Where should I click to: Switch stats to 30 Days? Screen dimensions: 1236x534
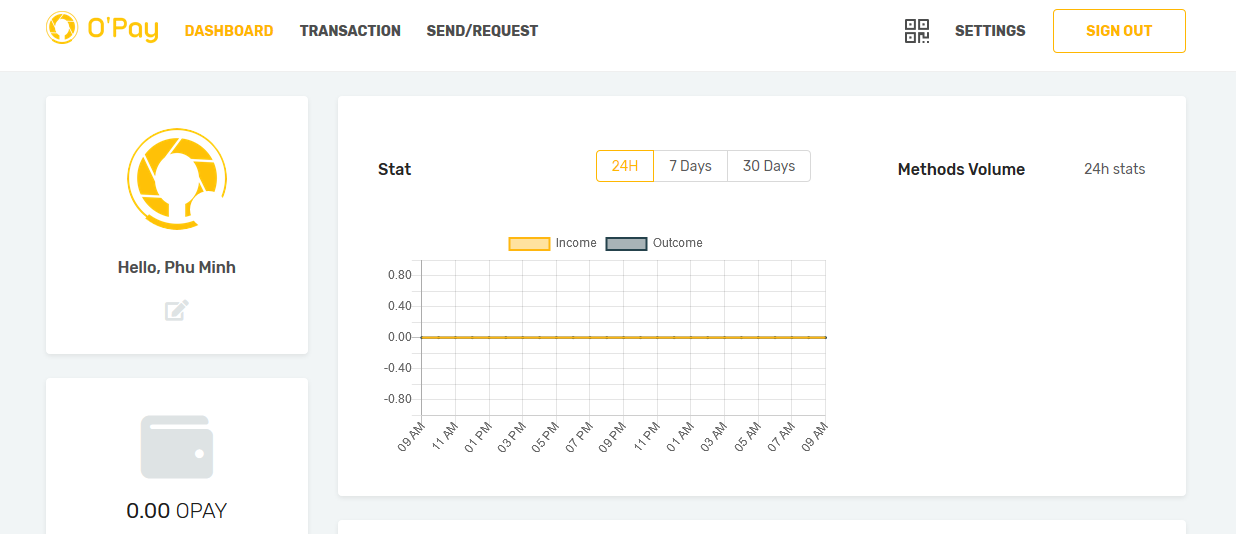[x=769, y=166]
